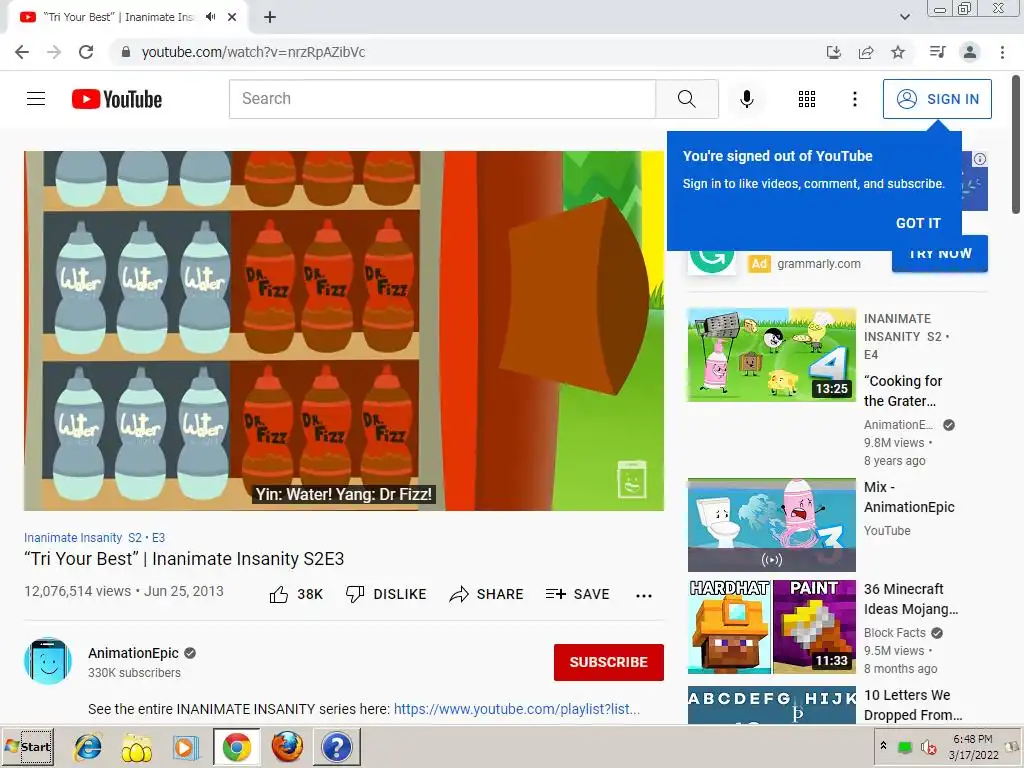Open AnimationEpic channel avatar
This screenshot has width=1024, height=768.
tap(48, 661)
